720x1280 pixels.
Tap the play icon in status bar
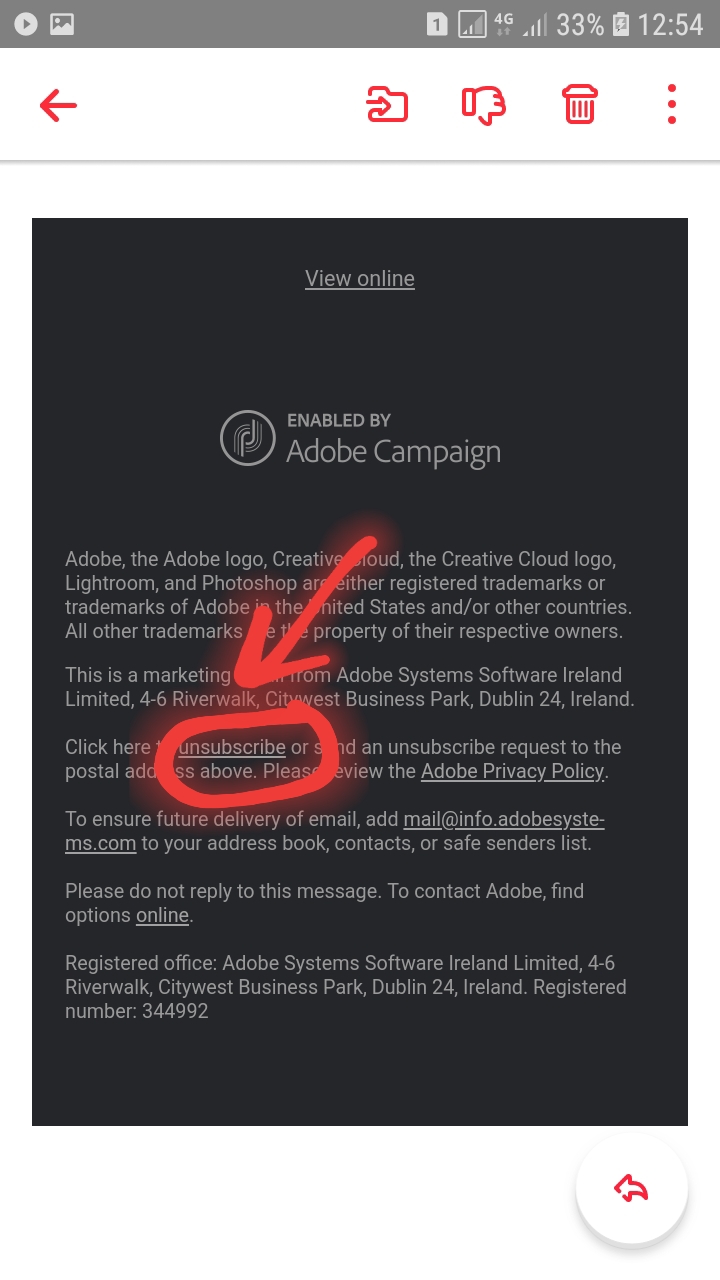click(26, 24)
